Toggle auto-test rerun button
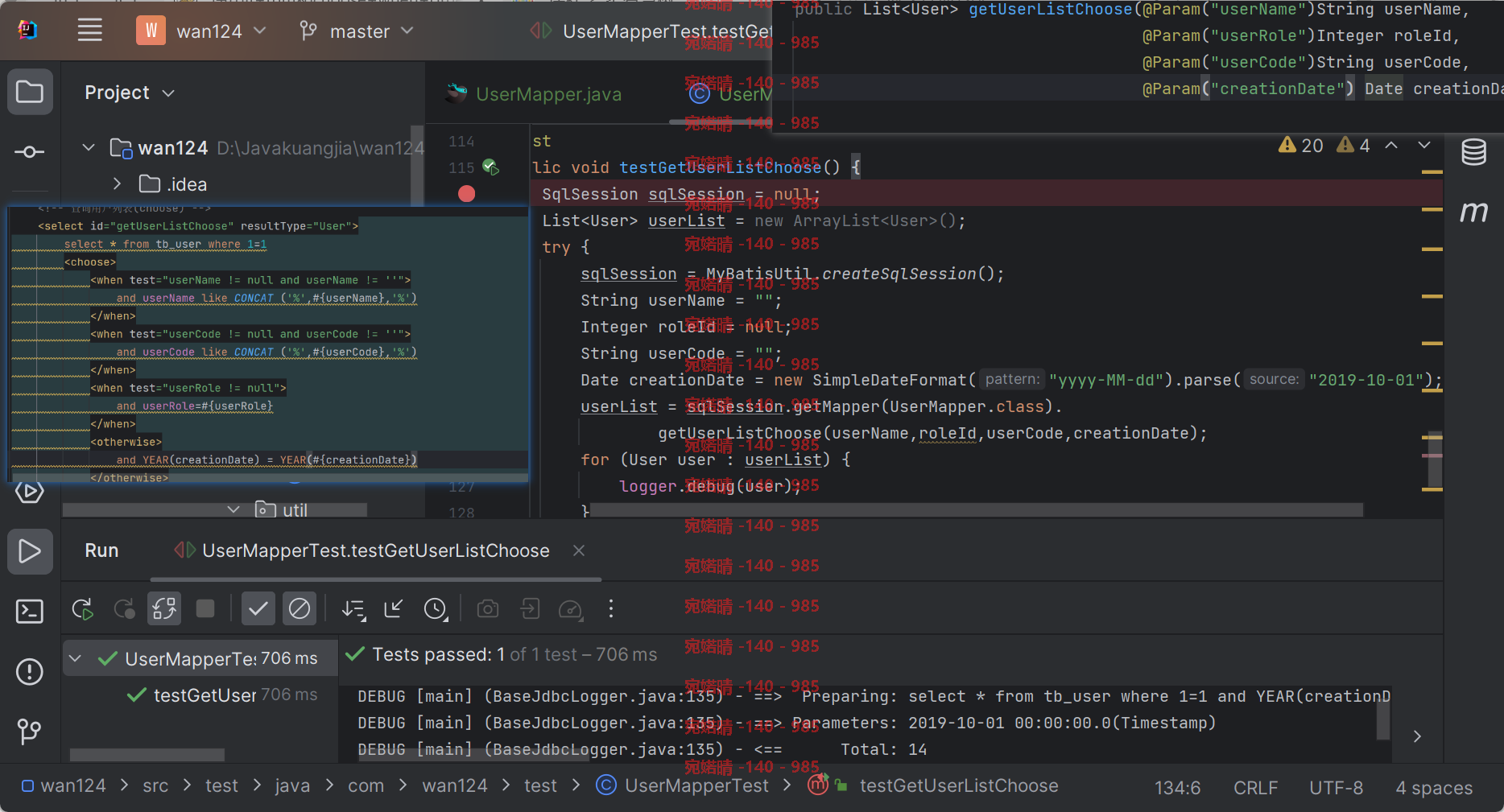The height and width of the screenshot is (812, 1504). click(x=164, y=609)
